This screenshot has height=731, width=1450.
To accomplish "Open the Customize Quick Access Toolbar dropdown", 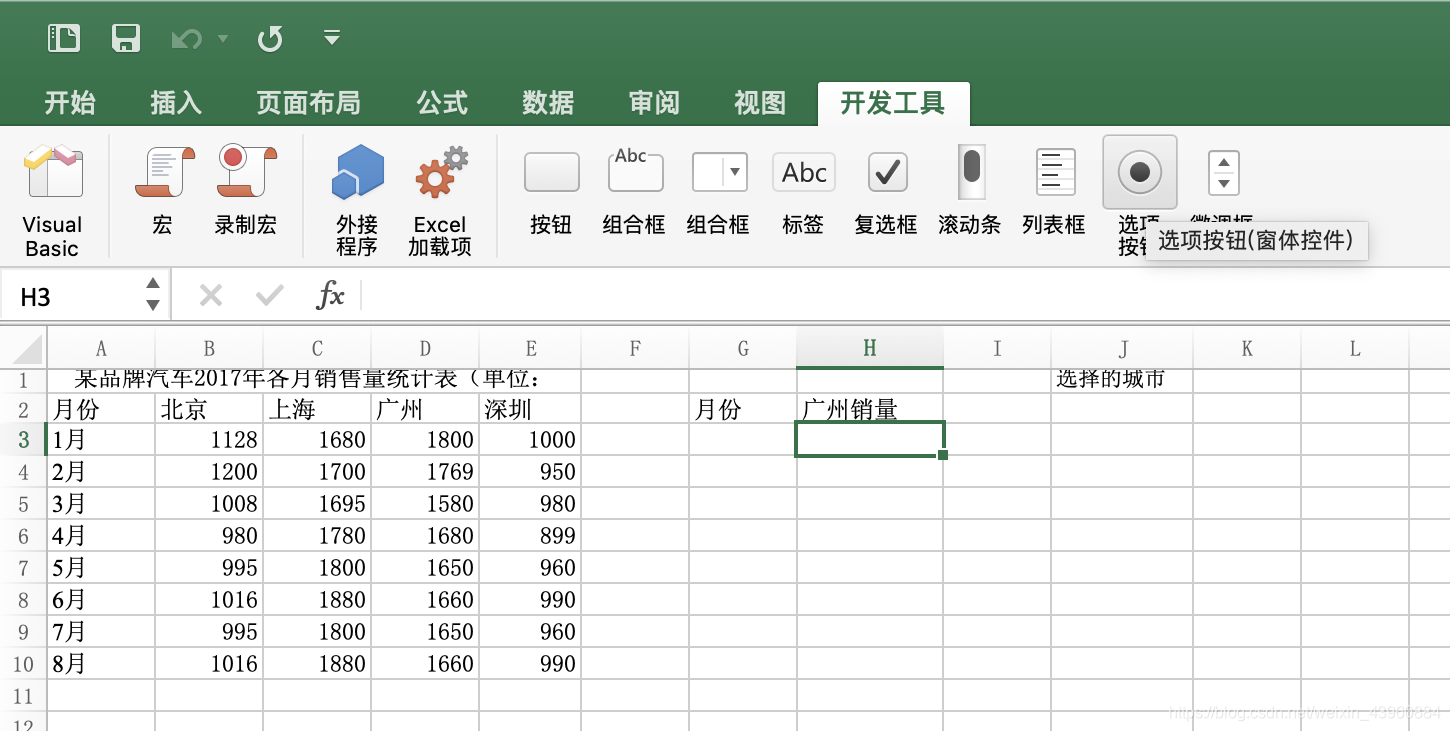I will (332, 38).
